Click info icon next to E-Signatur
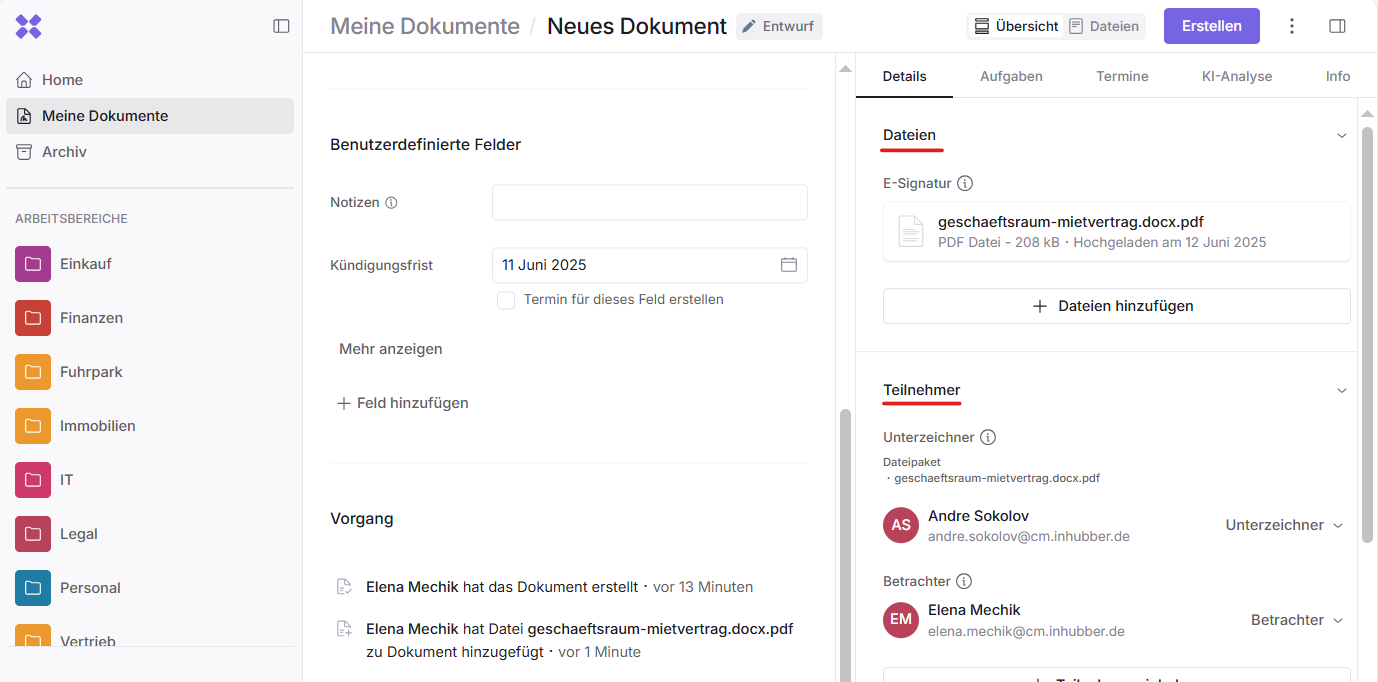The height and width of the screenshot is (682, 1378). pyautogui.click(x=965, y=183)
